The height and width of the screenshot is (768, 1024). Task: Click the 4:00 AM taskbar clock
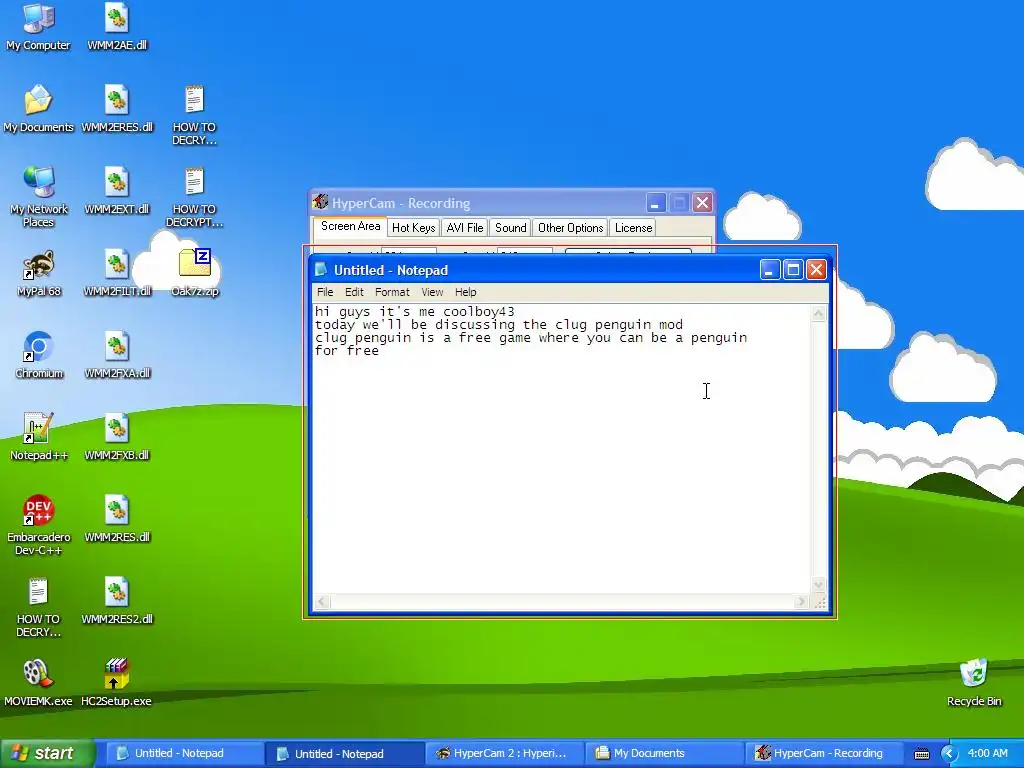point(987,753)
